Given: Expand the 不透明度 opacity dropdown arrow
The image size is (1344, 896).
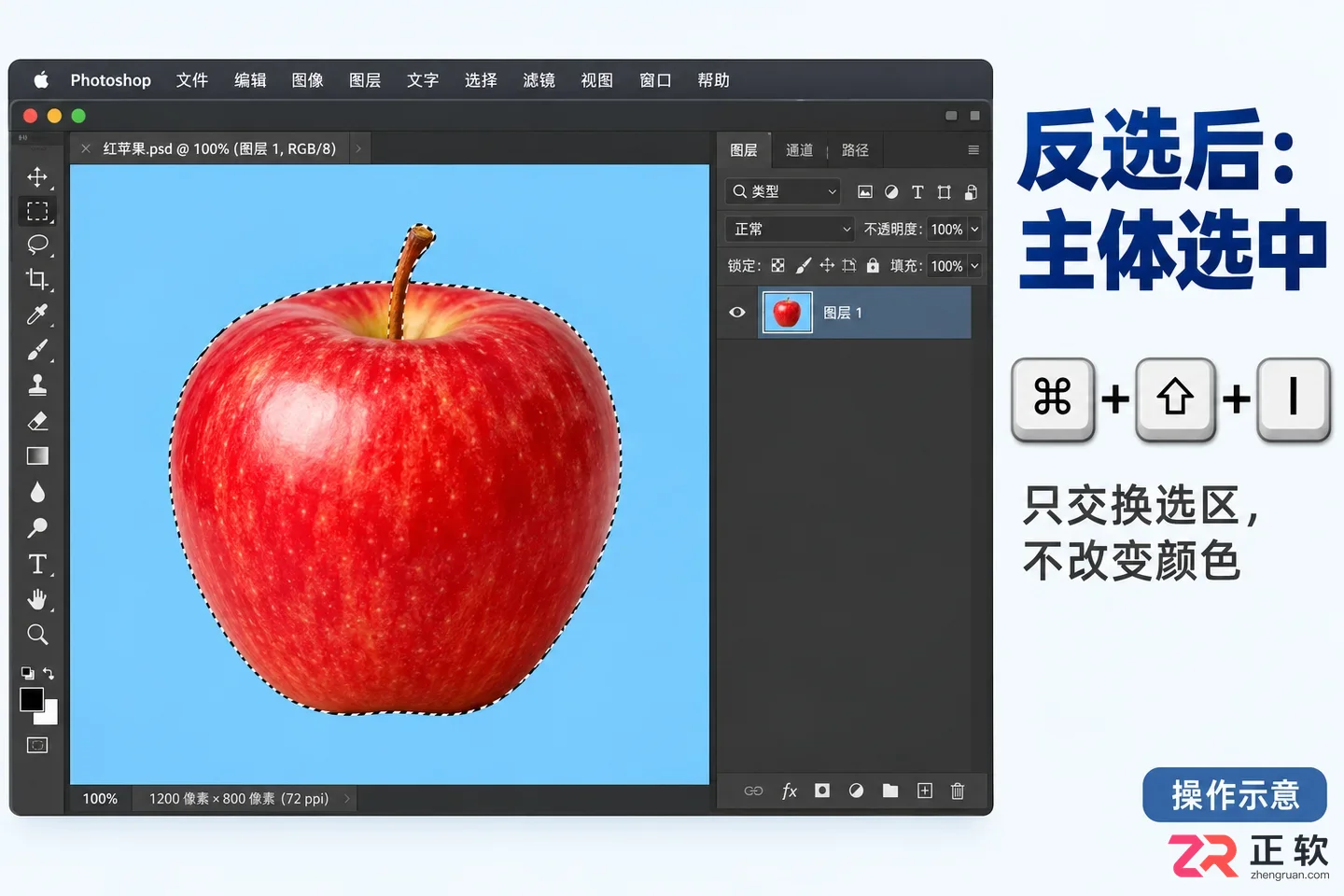Looking at the screenshot, I should tap(974, 229).
